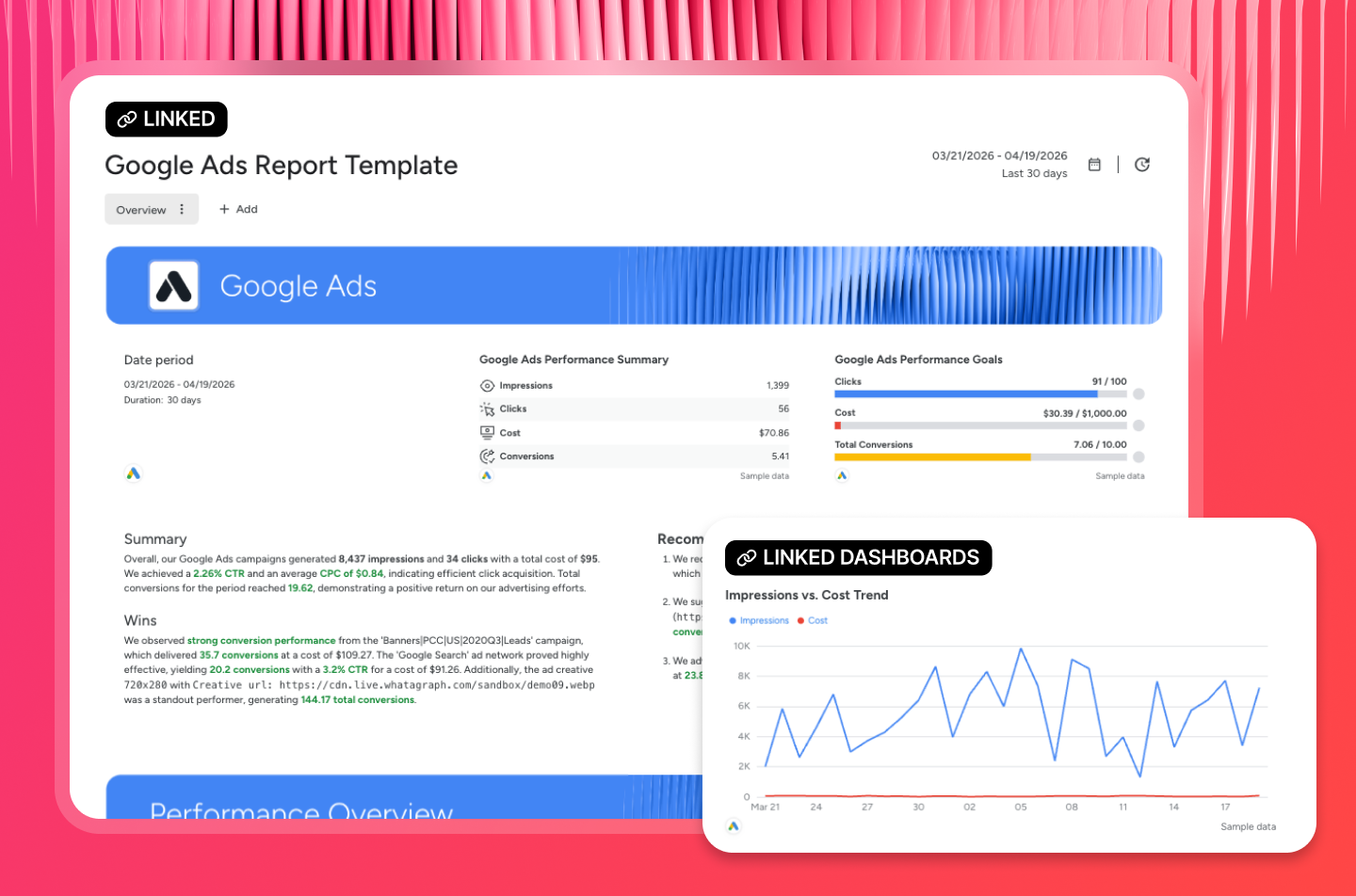Click status circle beside Total Conversions goal
This screenshot has width=1356, height=896.
click(x=1138, y=457)
